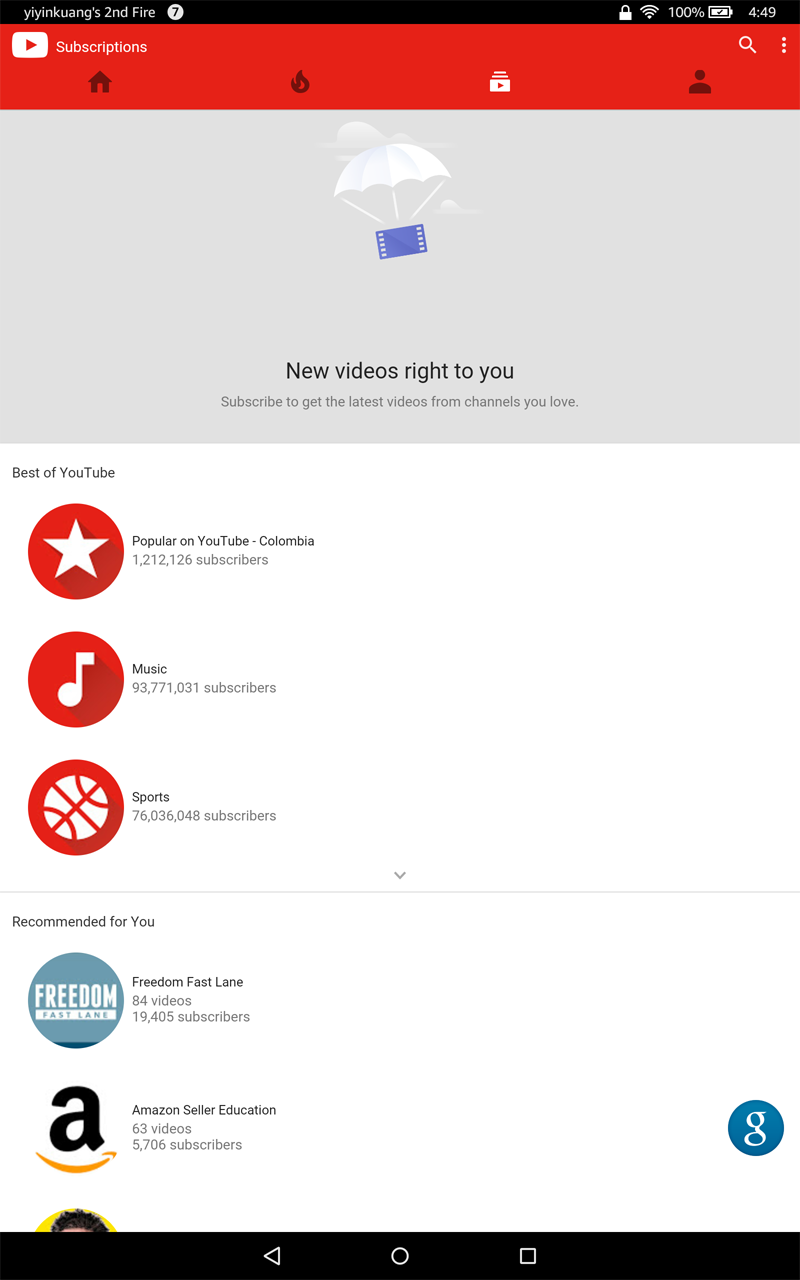
Task: Tap the Sports basketball icon
Action: point(76,808)
